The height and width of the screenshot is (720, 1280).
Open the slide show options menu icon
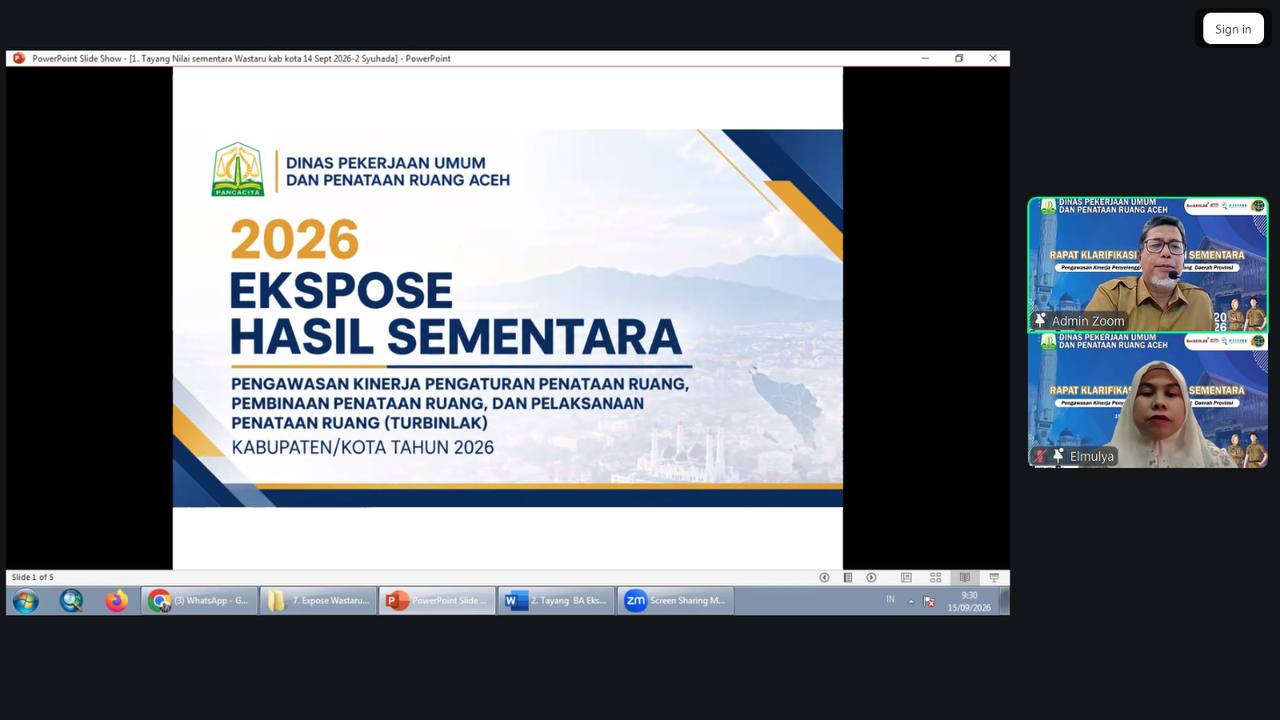click(847, 577)
